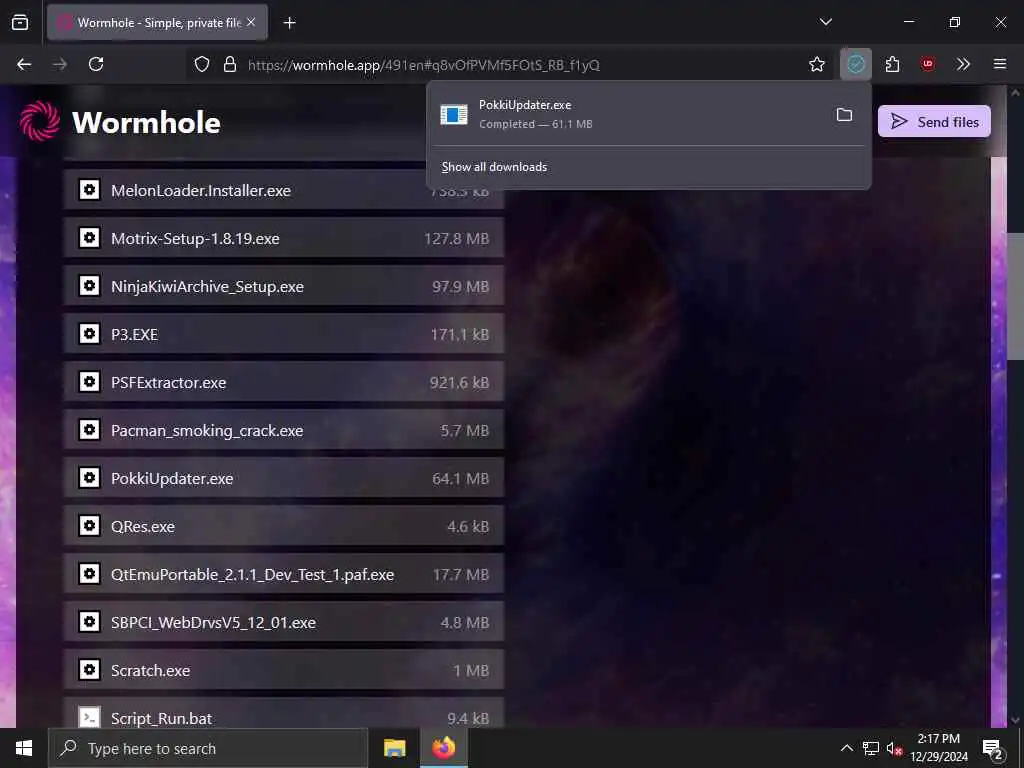Select the Wormhole browser tab

(157, 22)
